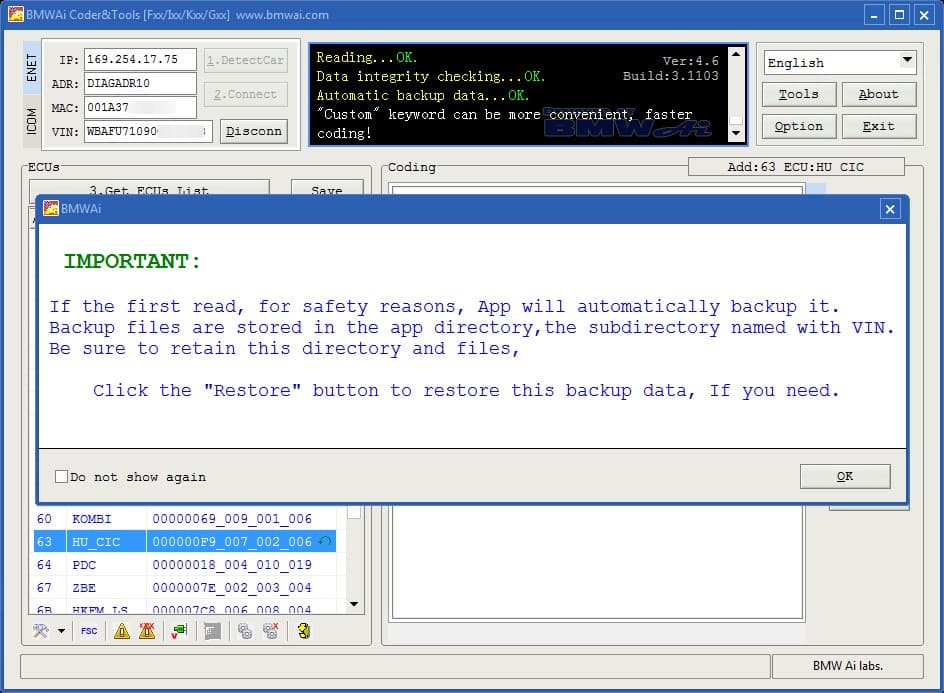The height and width of the screenshot is (693, 944).
Task: Click the Save button in ECUs panel
Action: (x=327, y=188)
